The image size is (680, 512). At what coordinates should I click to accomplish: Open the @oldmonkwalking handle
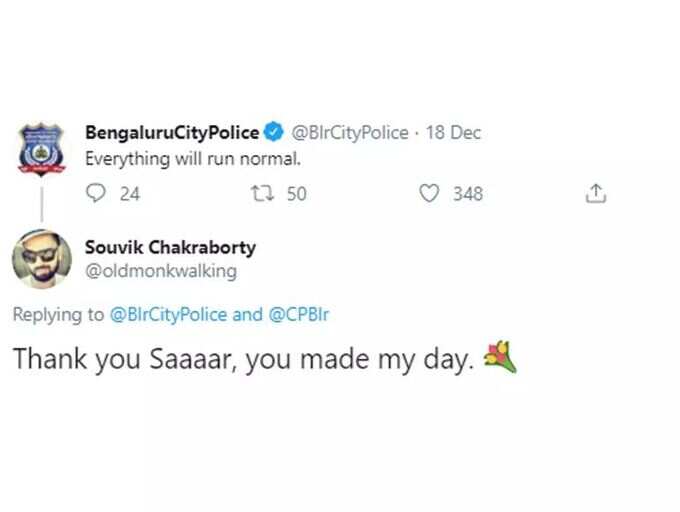[x=161, y=271]
